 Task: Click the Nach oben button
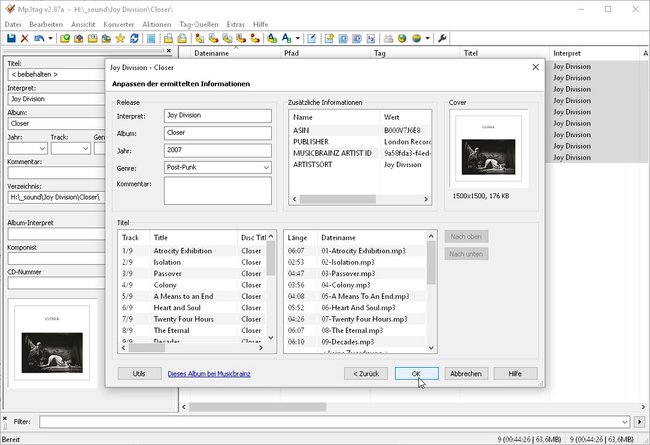[x=466, y=236]
